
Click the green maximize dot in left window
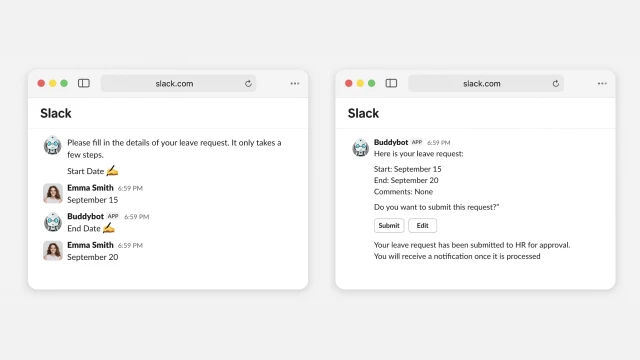coord(64,83)
